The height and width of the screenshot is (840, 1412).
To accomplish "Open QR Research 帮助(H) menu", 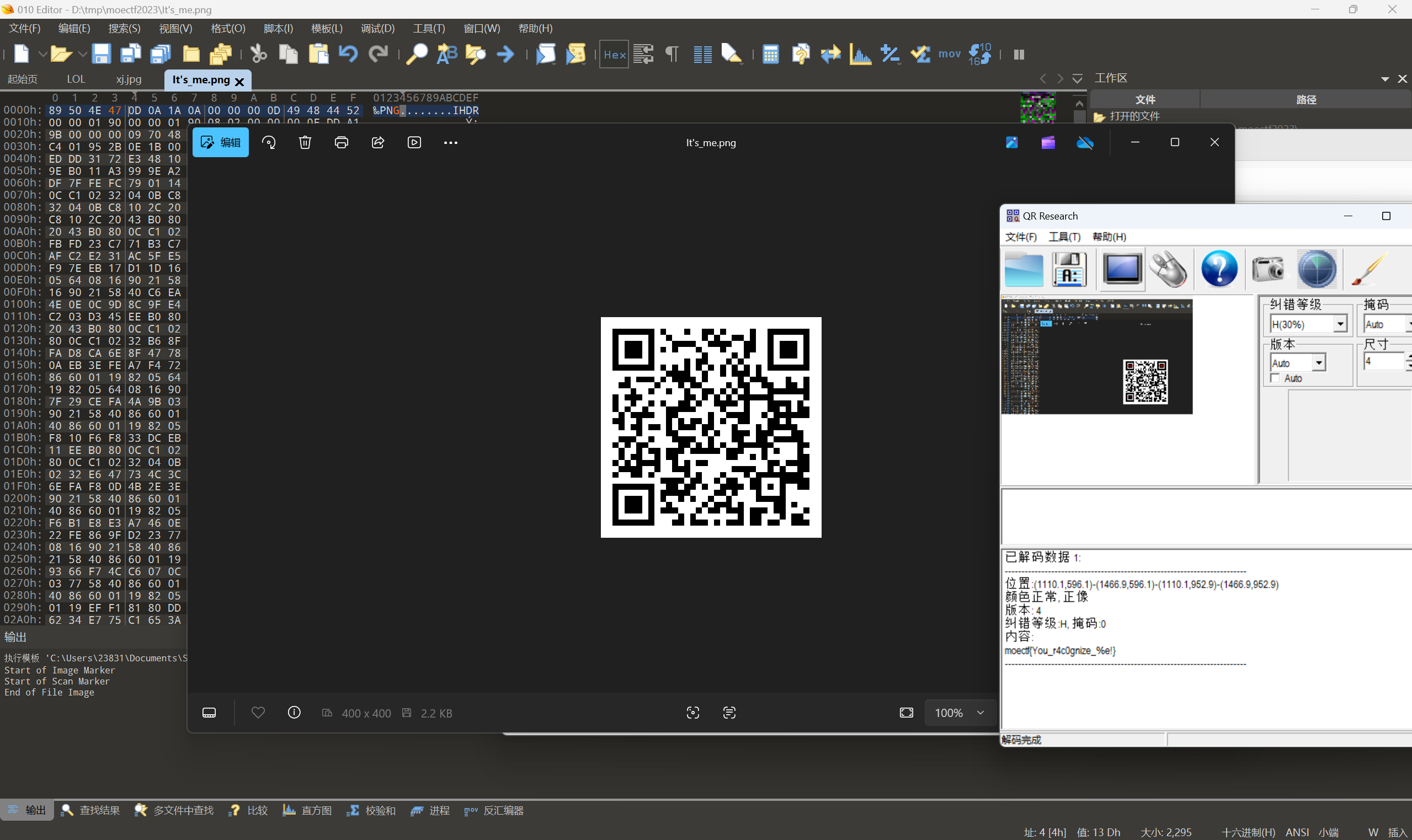I will click(x=1109, y=237).
